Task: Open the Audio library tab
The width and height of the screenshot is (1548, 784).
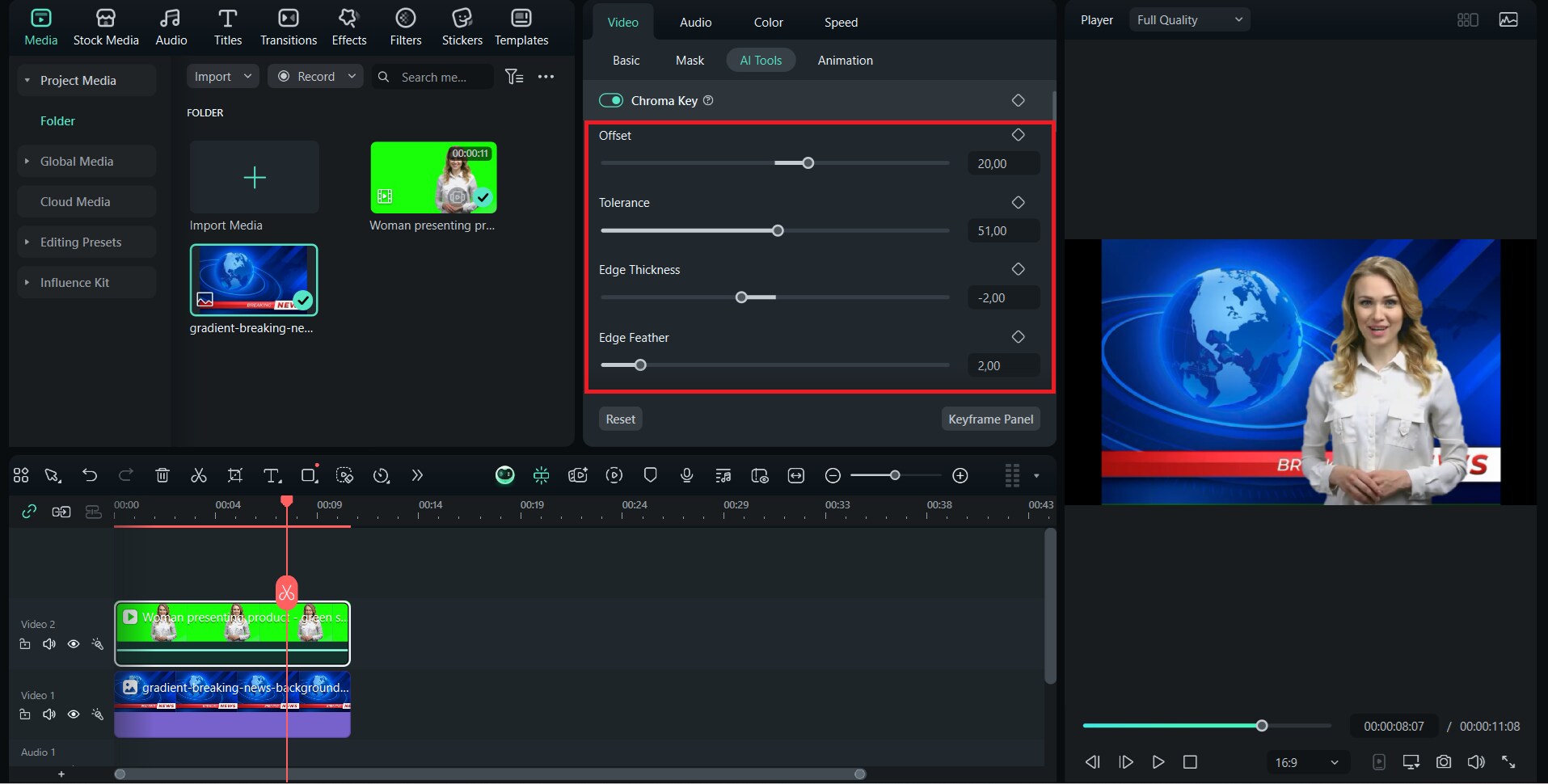Action: pyautogui.click(x=171, y=27)
